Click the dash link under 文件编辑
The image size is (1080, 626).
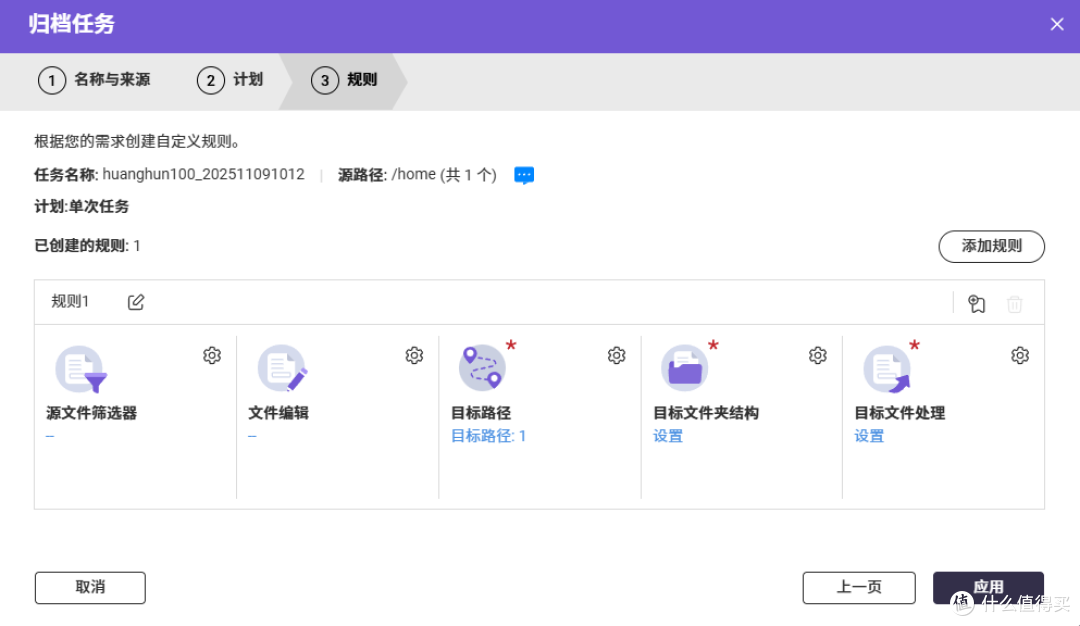click(x=252, y=436)
